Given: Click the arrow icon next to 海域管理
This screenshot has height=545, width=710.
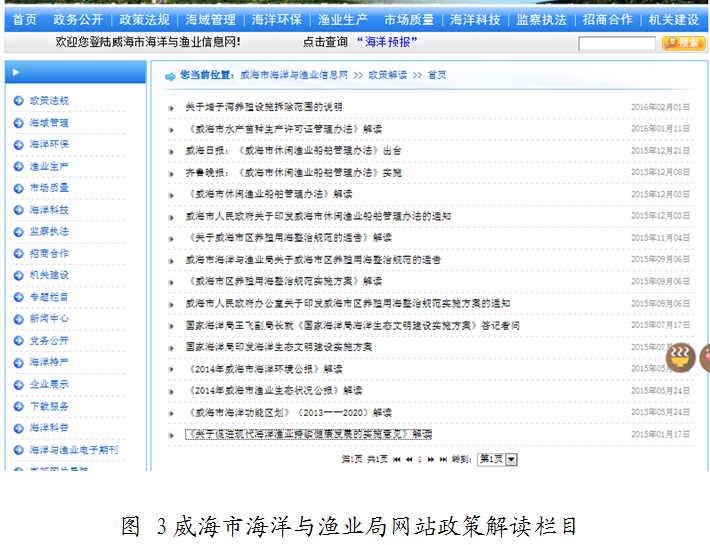Looking at the screenshot, I should [x=18, y=123].
